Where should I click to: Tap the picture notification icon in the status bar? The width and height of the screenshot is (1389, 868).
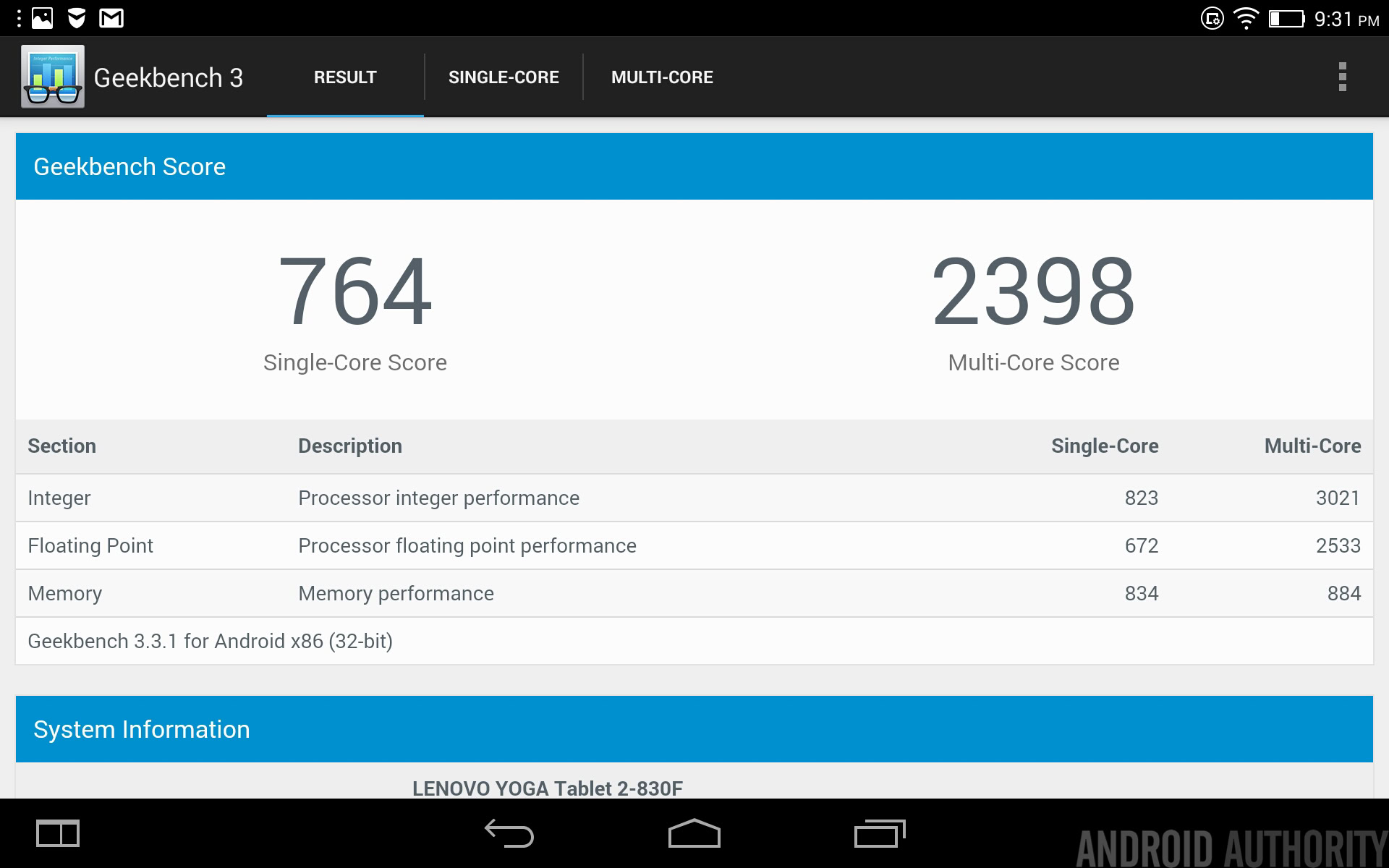43,18
